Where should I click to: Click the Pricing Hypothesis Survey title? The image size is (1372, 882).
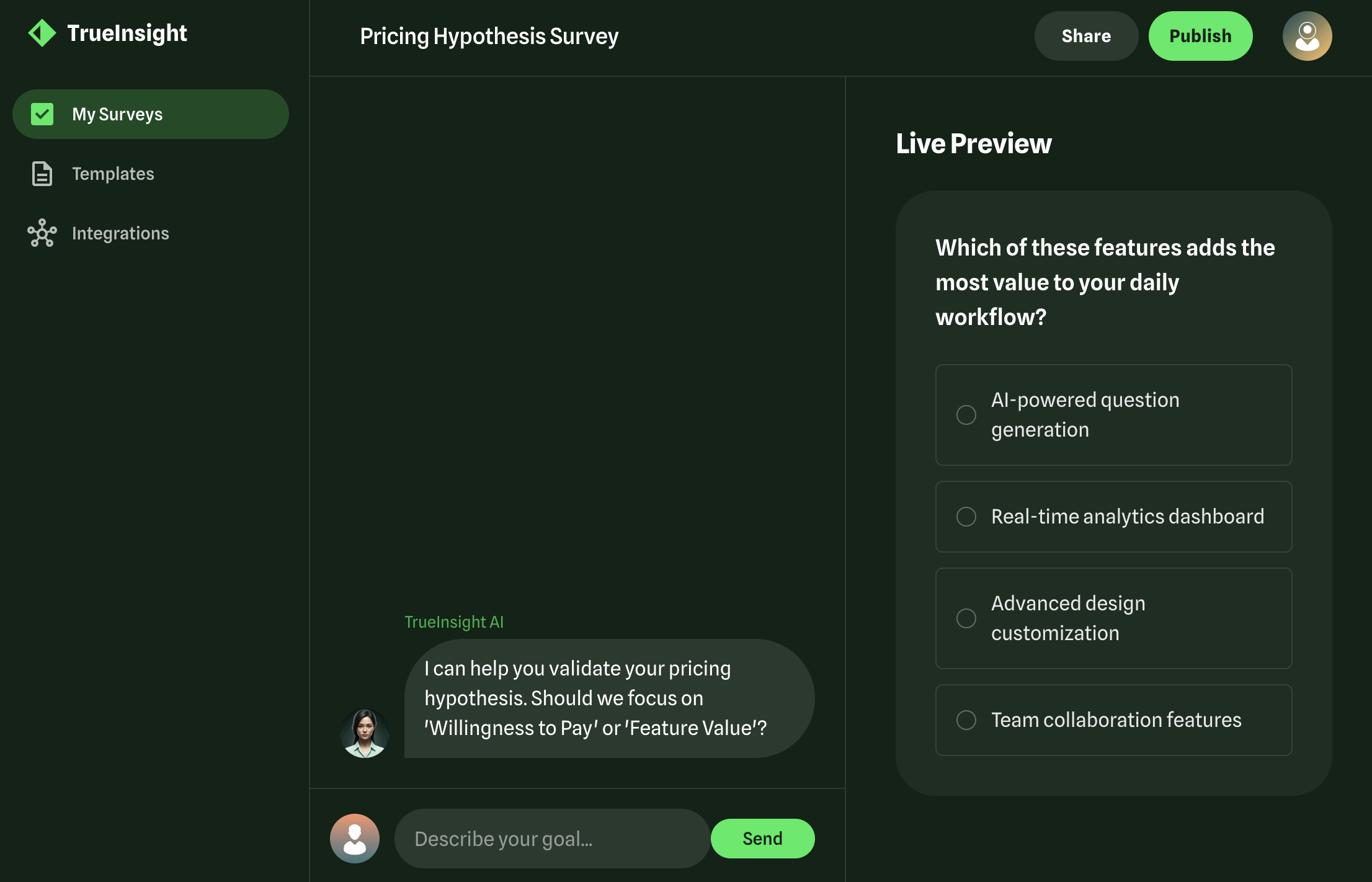point(489,36)
